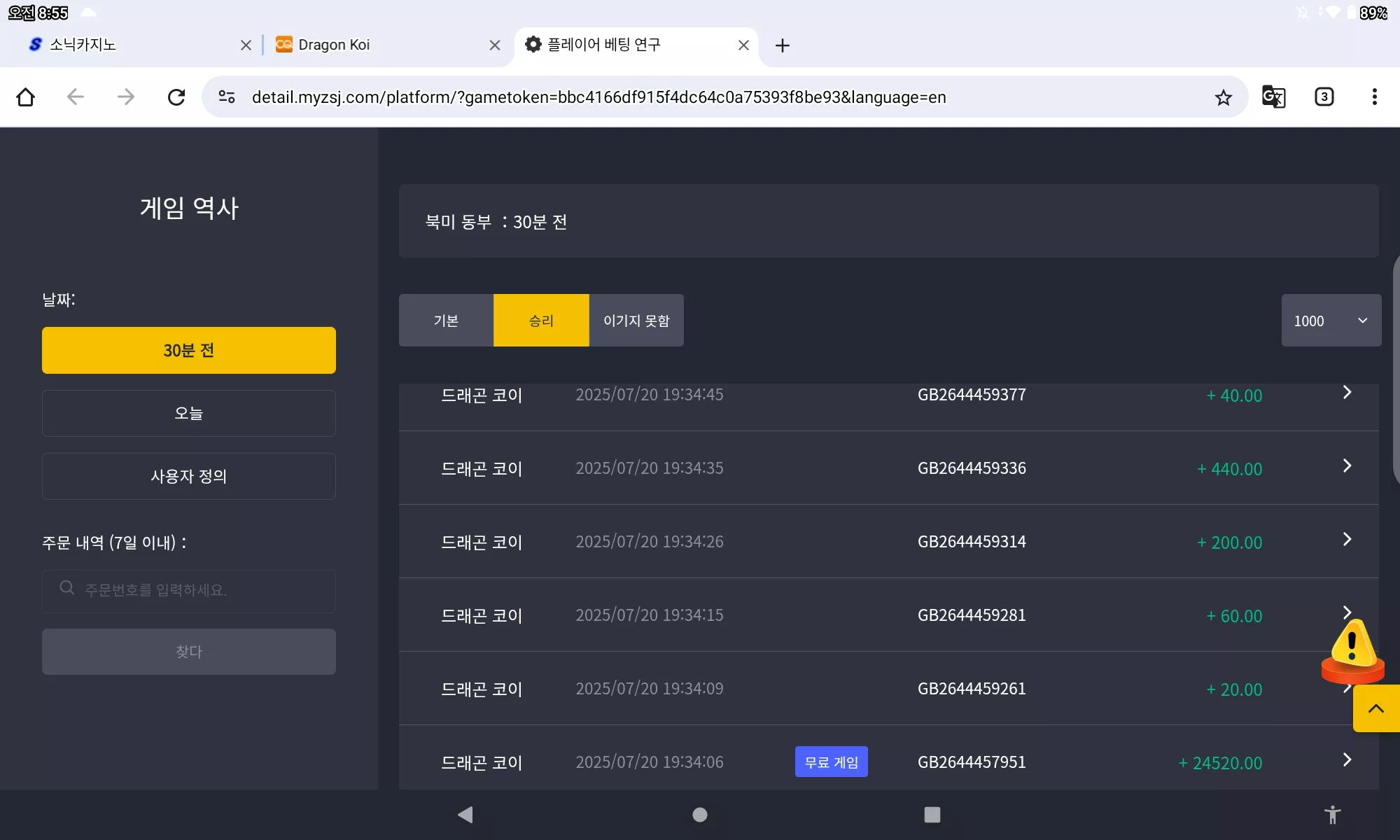This screenshot has height=840, width=1400.
Task: Click the page vertical scrollbar
Action: pos(1396,370)
